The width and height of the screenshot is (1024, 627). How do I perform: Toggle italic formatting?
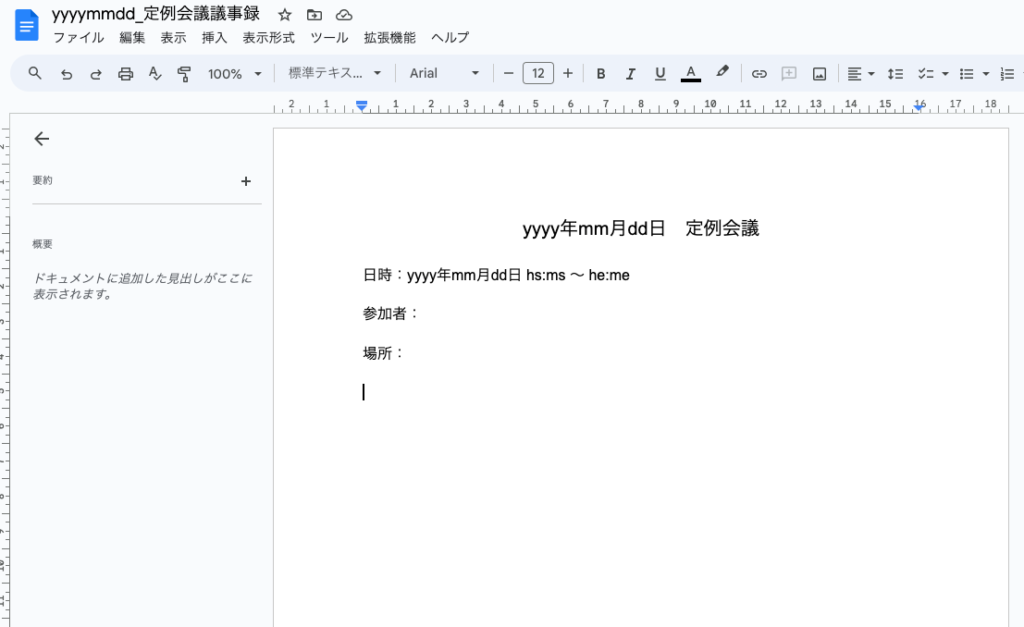pos(630,74)
